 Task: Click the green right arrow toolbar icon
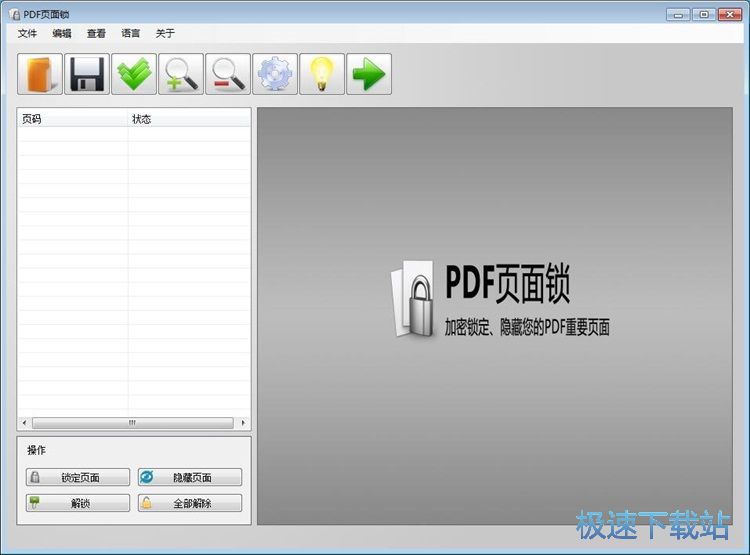tap(369, 74)
